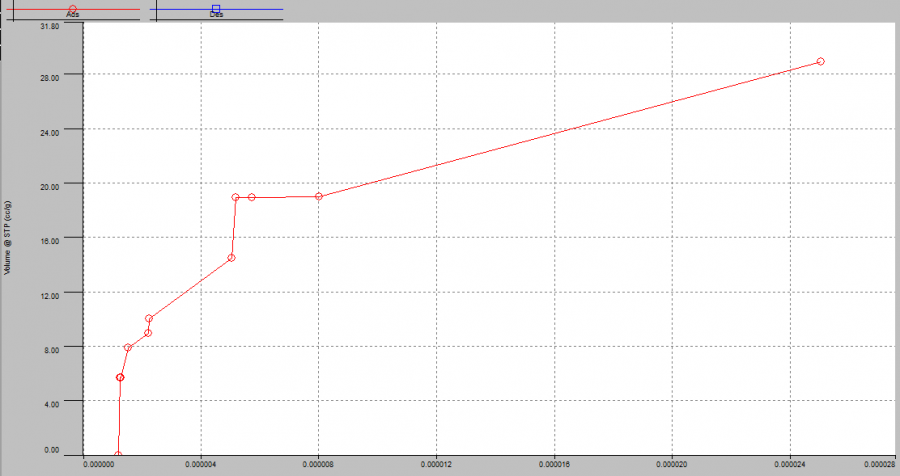Select the red Ads legend entry
This screenshot has height=476, width=900.
point(73,11)
